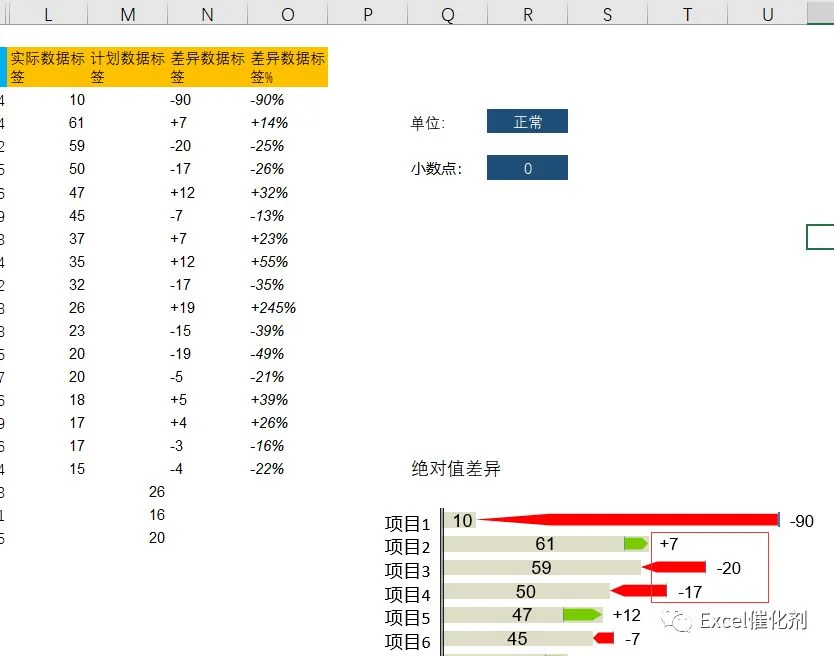The width and height of the screenshot is (834, 656).
Task: Click the -3 difference cell
Action: click(x=207, y=446)
